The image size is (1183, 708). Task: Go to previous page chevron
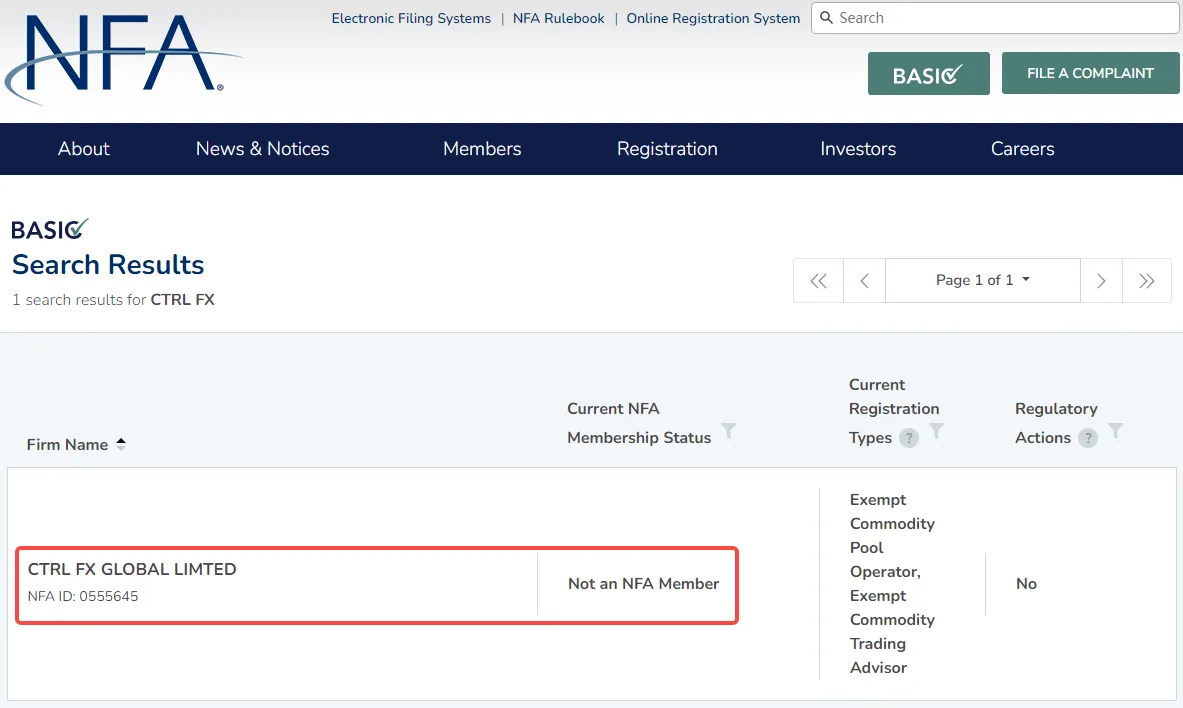coord(865,281)
